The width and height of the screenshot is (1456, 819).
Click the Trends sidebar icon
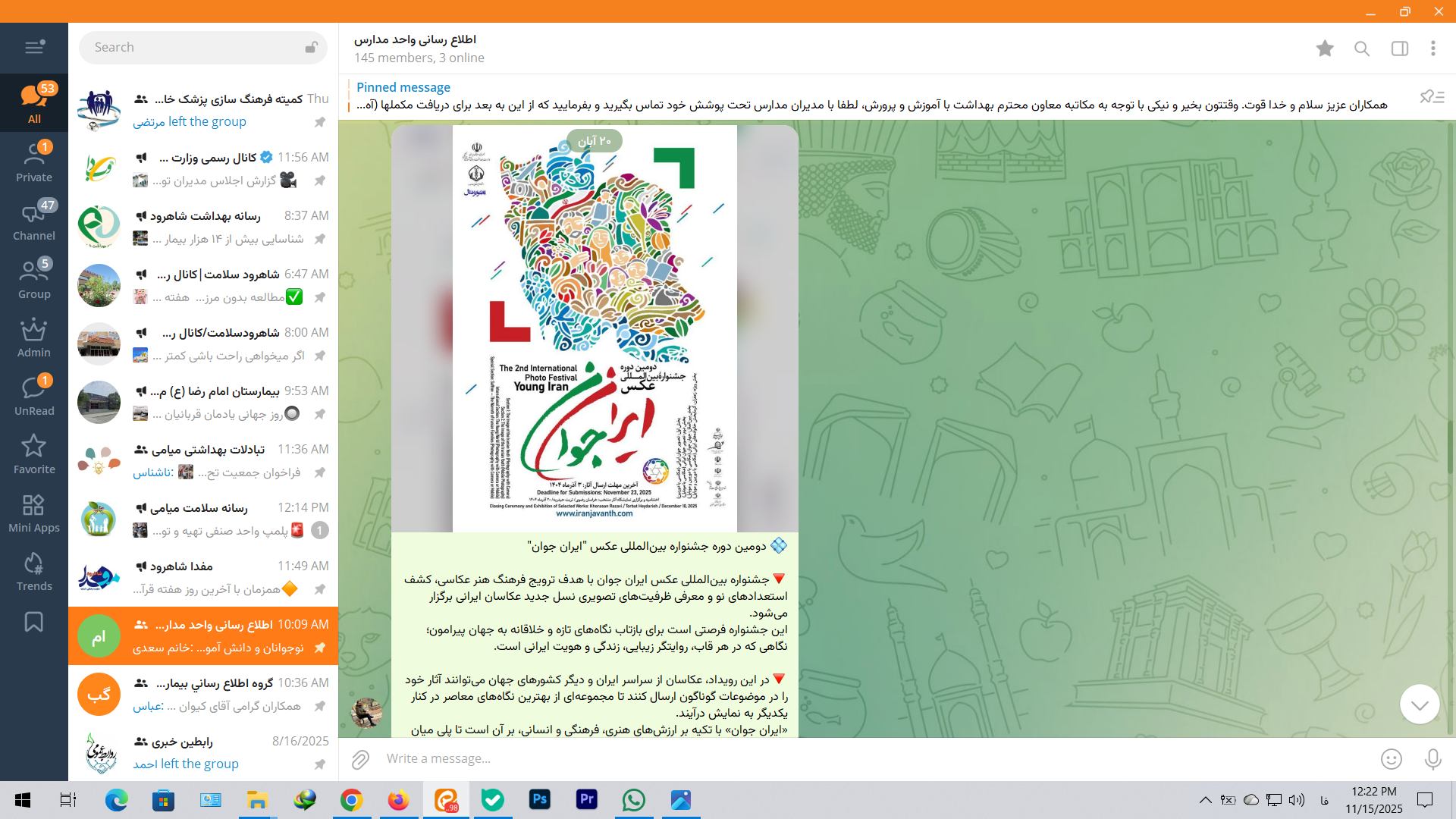34,572
